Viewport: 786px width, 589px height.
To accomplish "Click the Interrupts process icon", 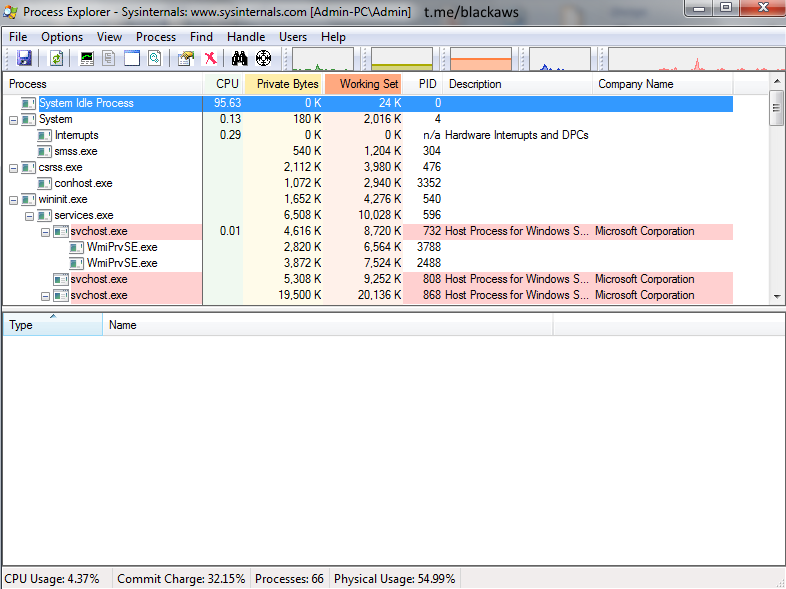I will [44, 135].
